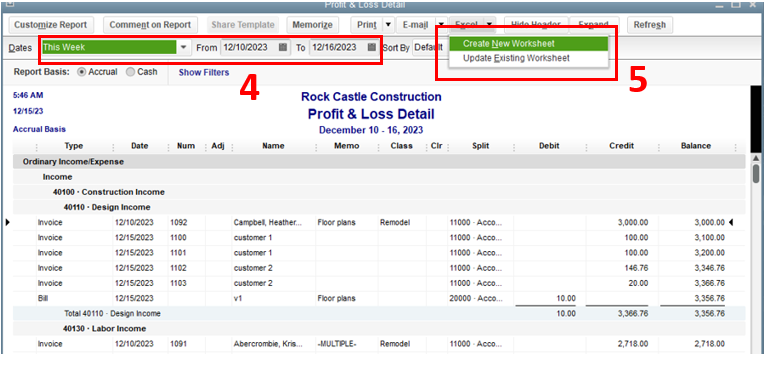This screenshot has height=365, width=771.
Task: Open the Print options dropdown arrow
Action: [x=388, y=25]
